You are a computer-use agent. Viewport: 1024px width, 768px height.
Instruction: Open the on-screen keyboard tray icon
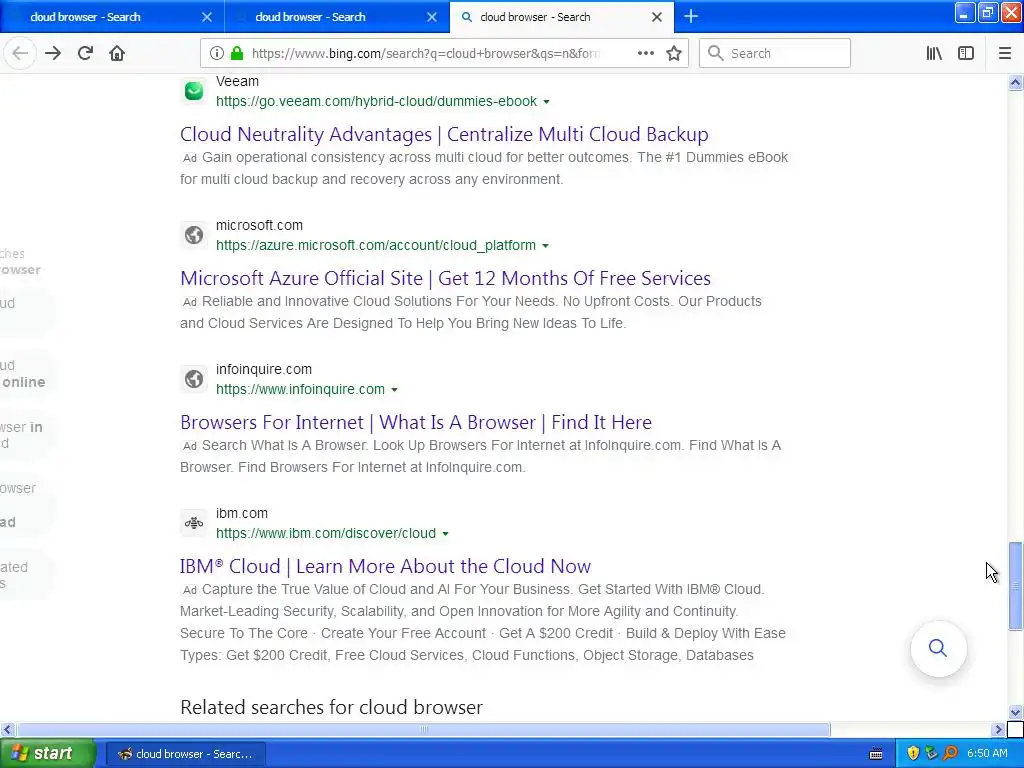[876, 754]
